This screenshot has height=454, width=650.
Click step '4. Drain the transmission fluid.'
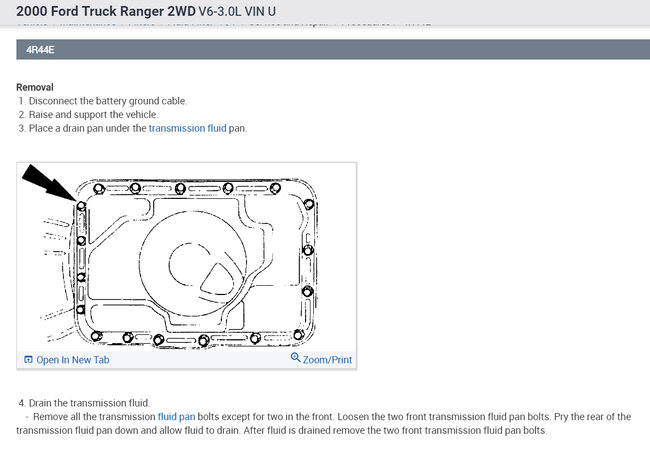coord(84,403)
